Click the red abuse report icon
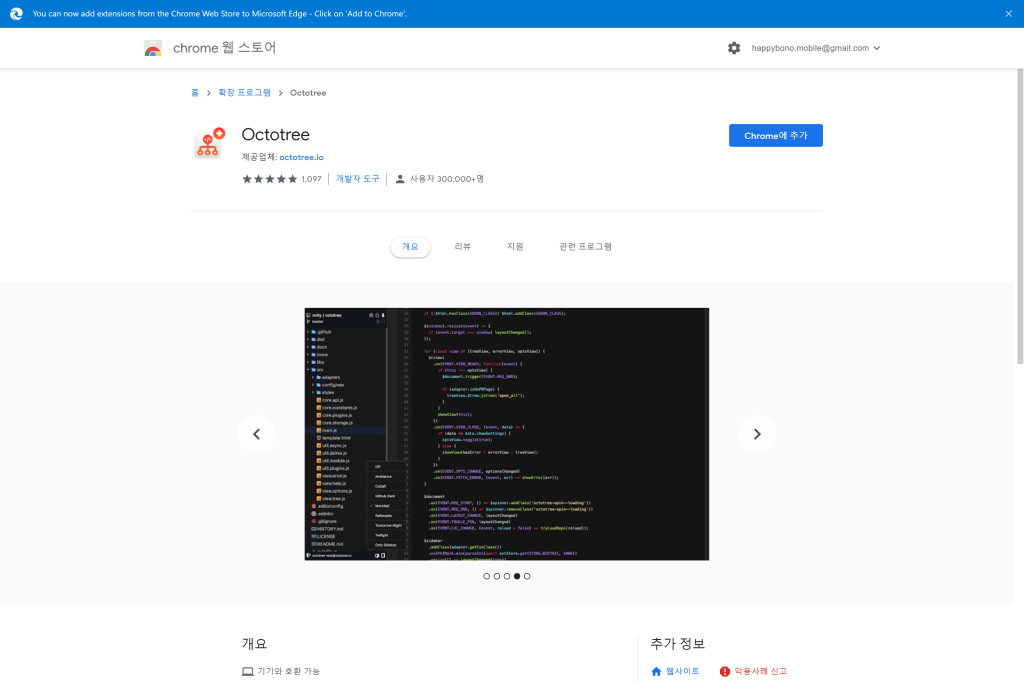Viewport: 1024px width, 682px height. coord(724,672)
